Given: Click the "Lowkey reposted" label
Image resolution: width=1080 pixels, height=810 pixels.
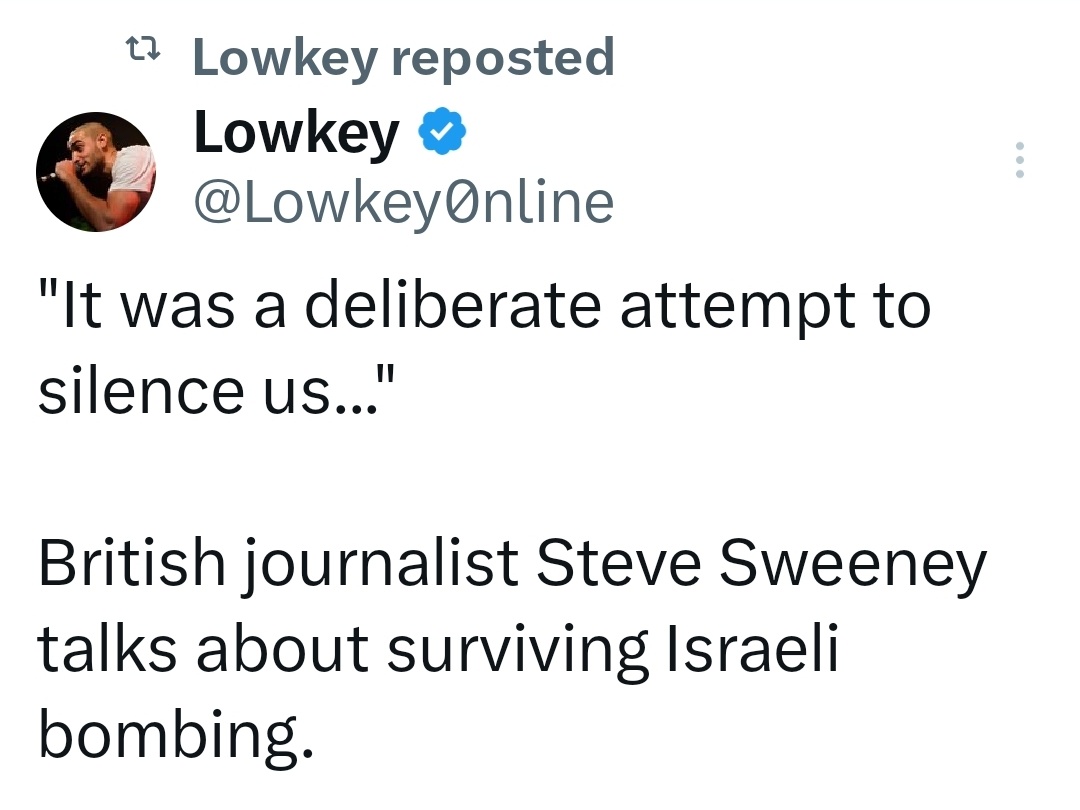Looking at the screenshot, I should [x=402, y=57].
